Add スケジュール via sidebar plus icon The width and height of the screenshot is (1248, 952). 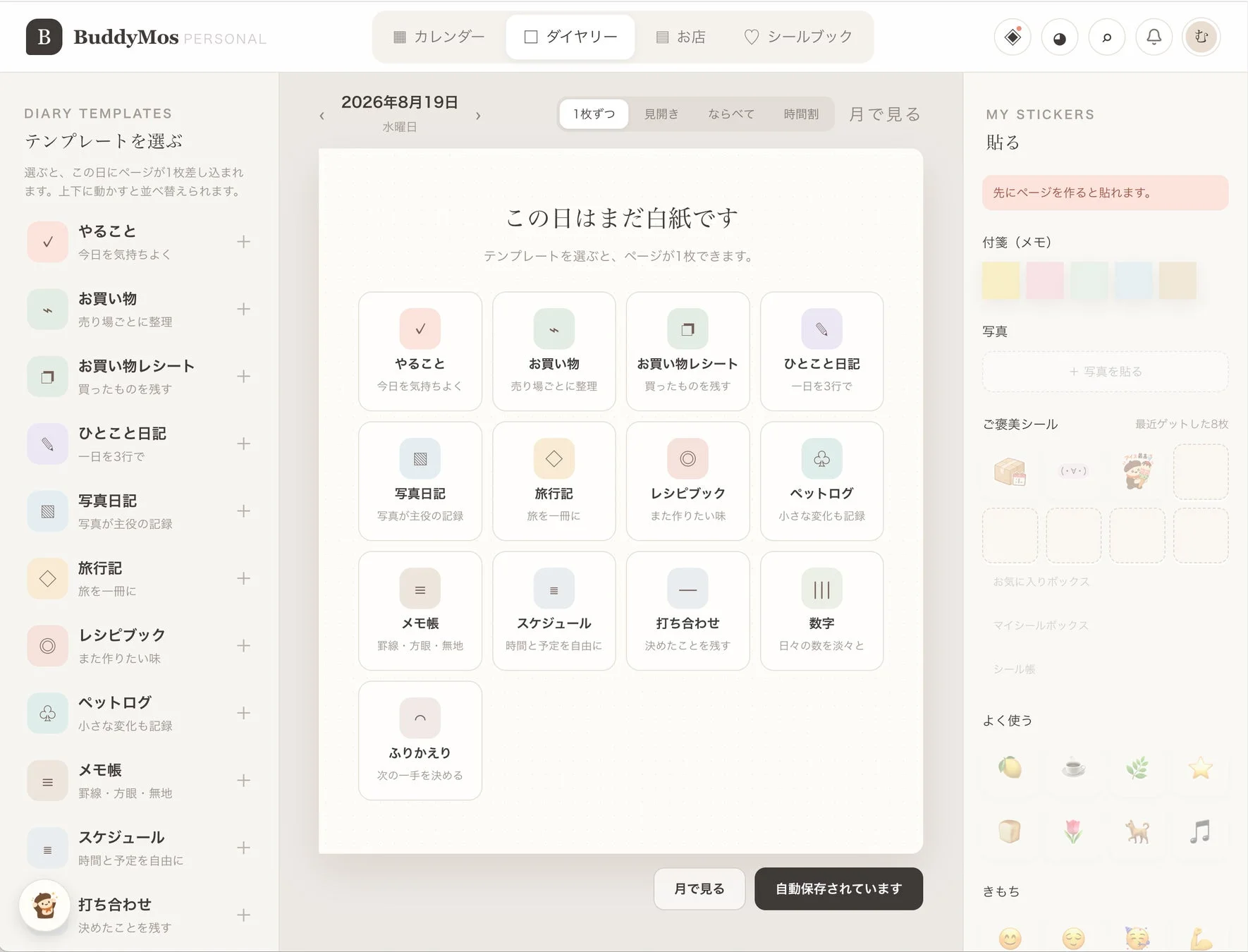pos(243,848)
